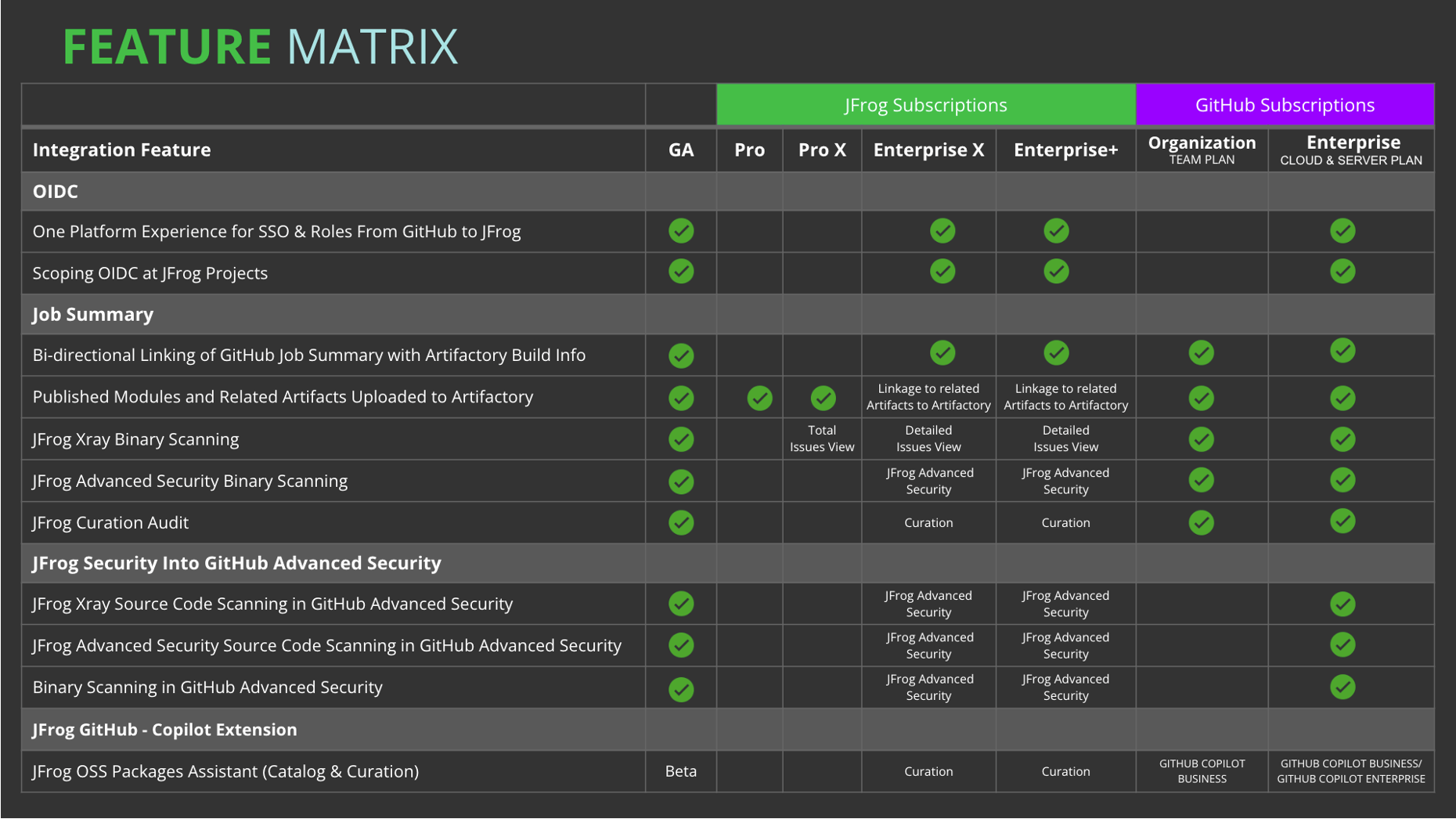Click the GA column header
The height and width of the screenshot is (819, 1456).
681,150
